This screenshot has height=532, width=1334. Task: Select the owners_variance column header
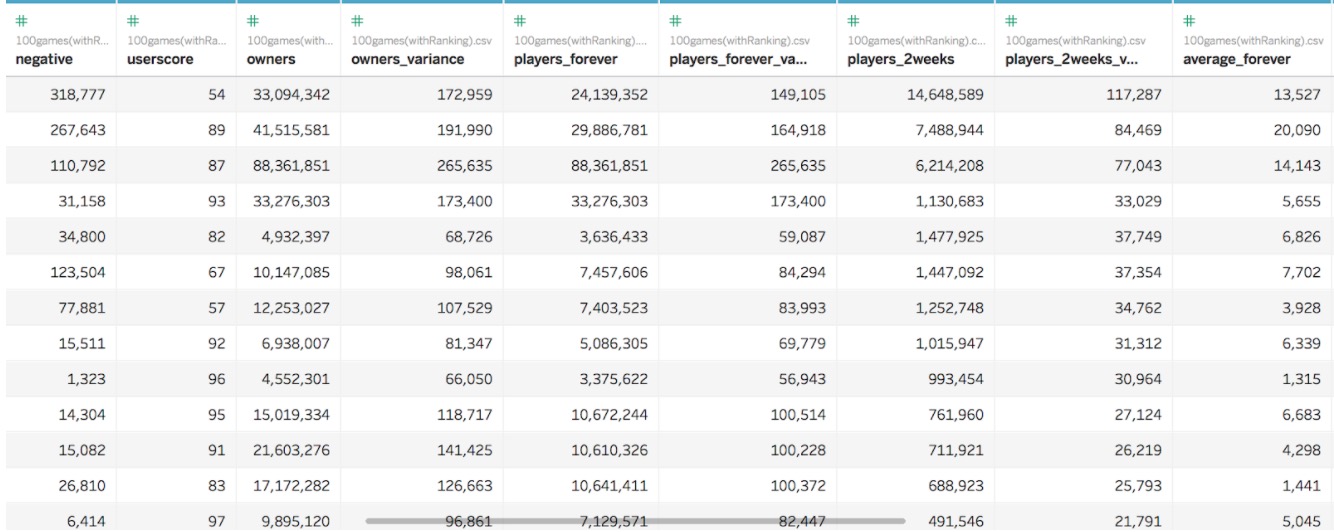(406, 59)
